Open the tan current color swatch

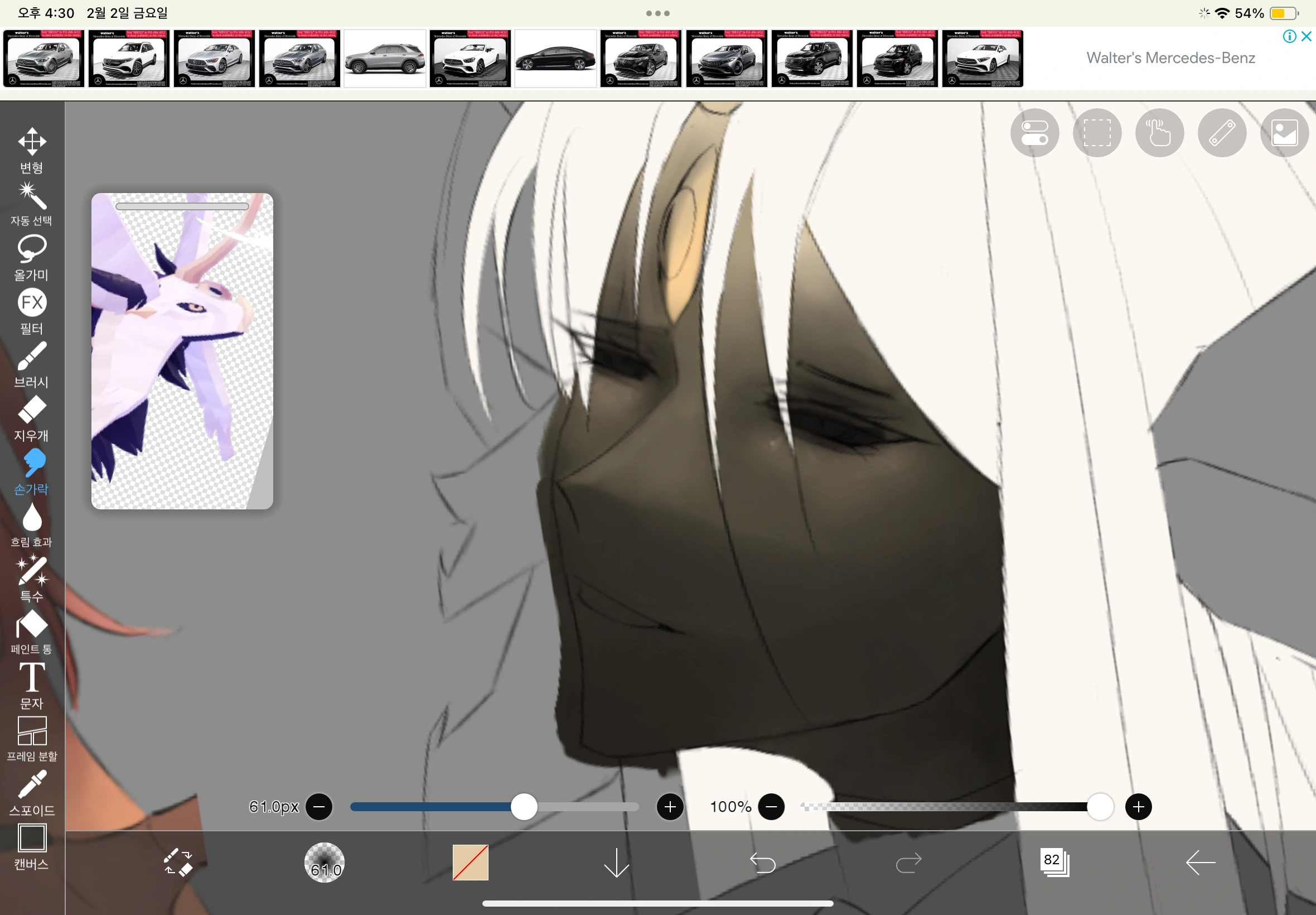[471, 862]
